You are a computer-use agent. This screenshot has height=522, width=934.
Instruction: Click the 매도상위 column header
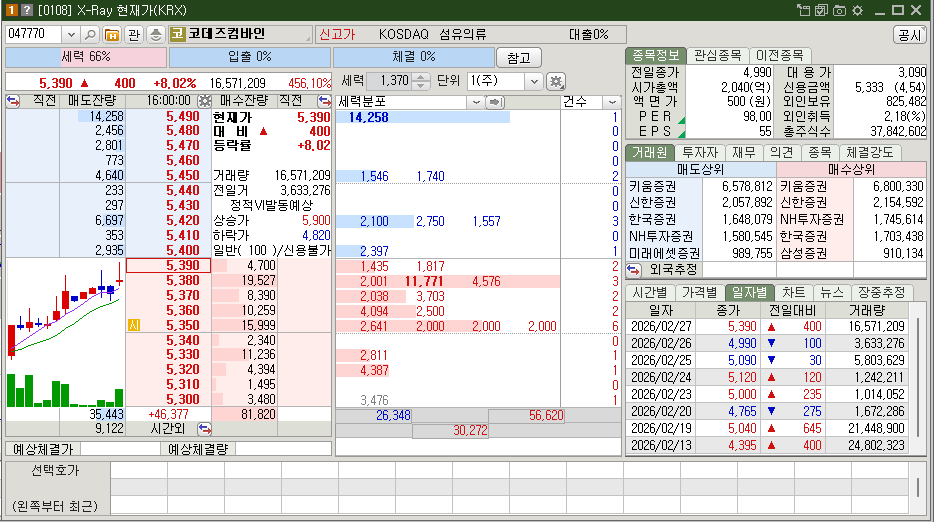pyautogui.click(x=701, y=170)
